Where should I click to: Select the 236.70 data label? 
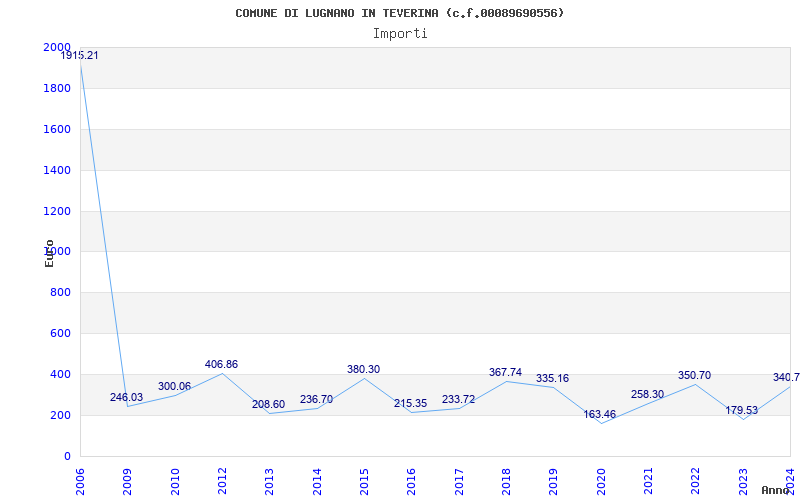(x=316, y=399)
